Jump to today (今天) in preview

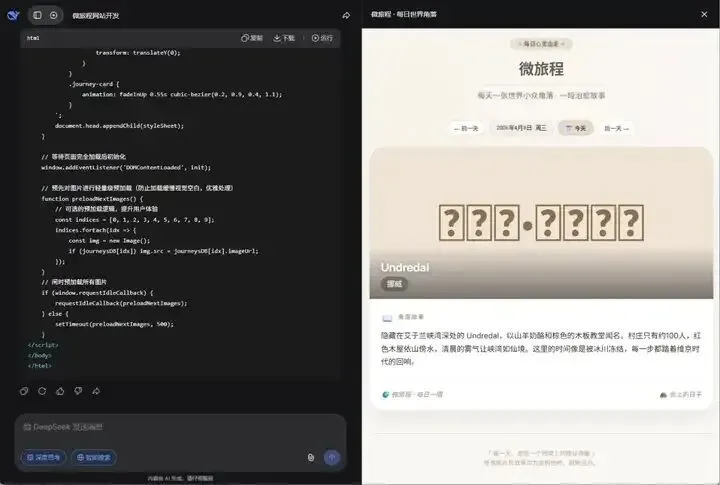click(x=576, y=128)
